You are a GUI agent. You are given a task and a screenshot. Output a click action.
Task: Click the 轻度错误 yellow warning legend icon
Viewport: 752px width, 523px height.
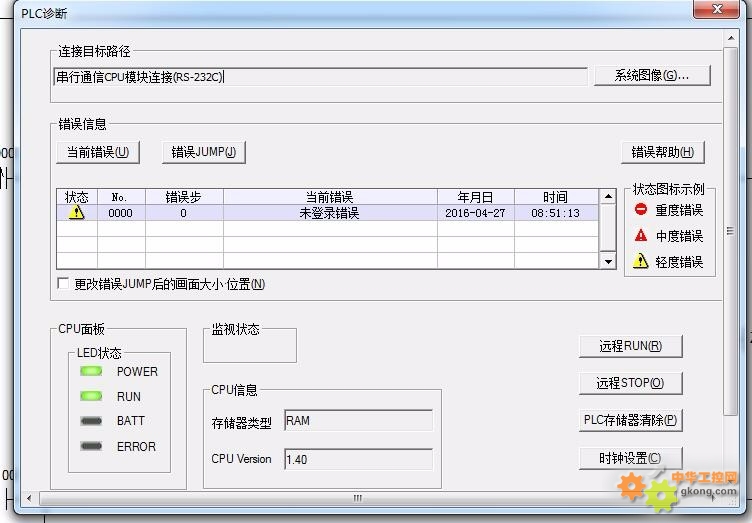pos(641,261)
